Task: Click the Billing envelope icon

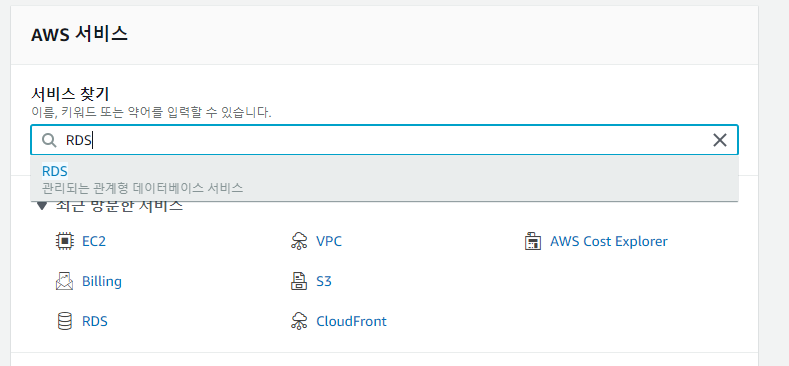Action: (64, 281)
